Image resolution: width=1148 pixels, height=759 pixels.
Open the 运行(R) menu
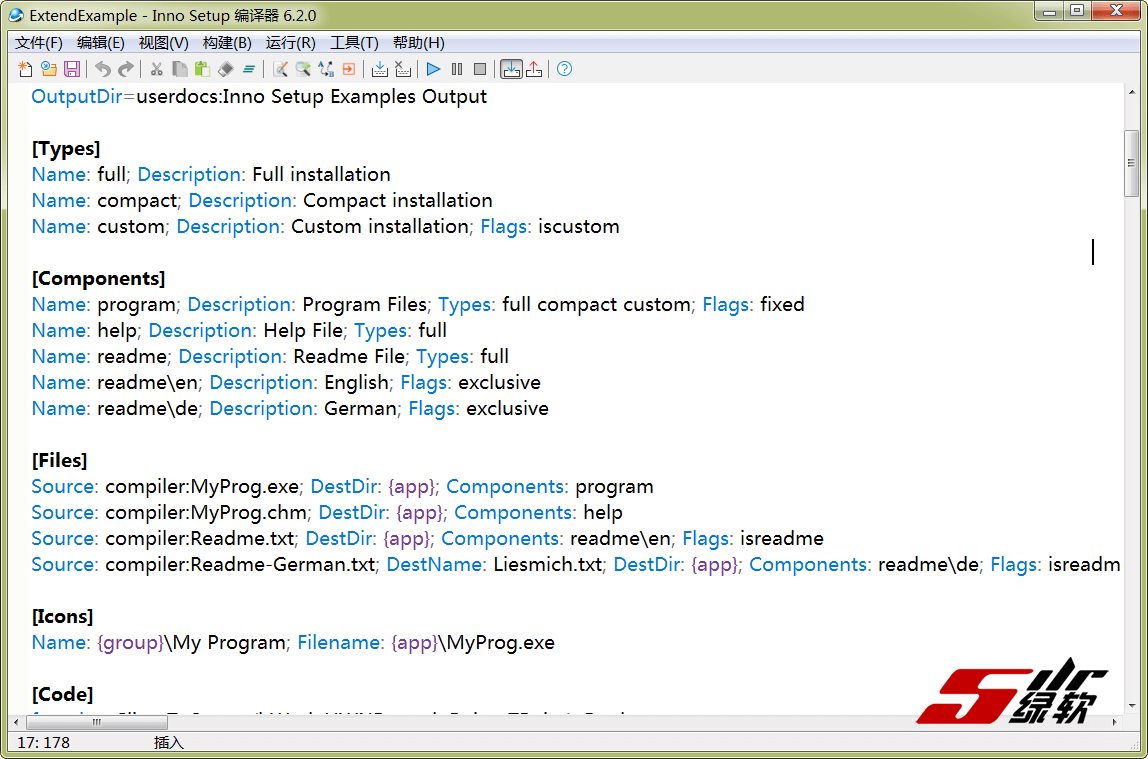[x=290, y=42]
